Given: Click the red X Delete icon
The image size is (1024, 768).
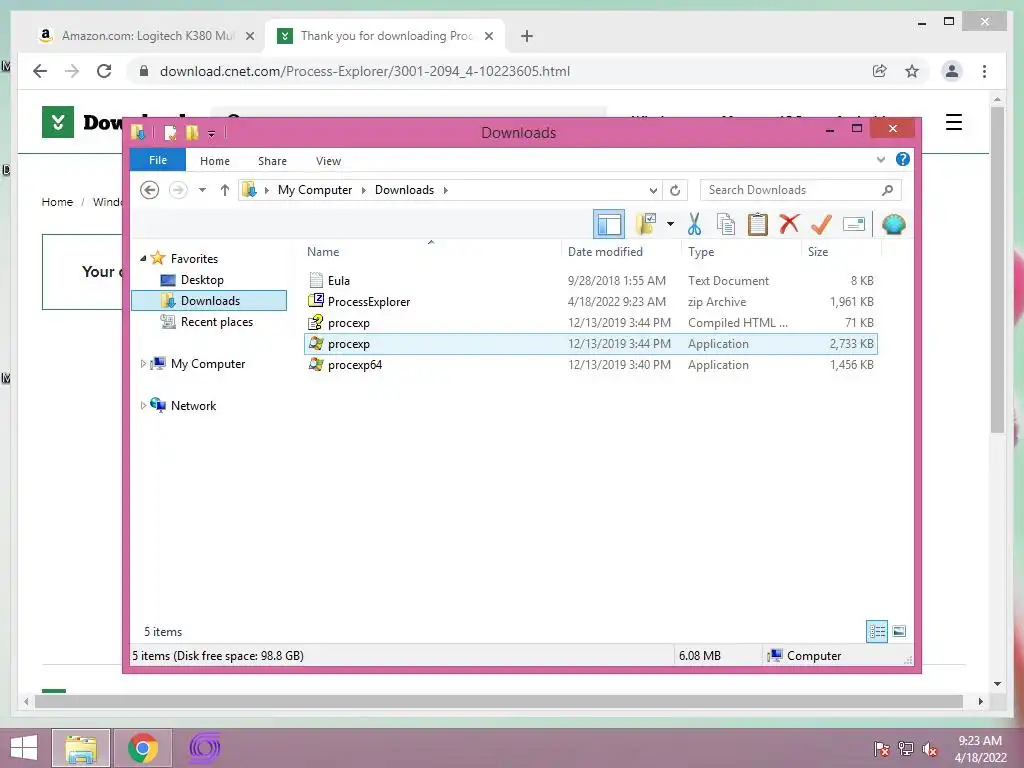Looking at the screenshot, I should 789,224.
